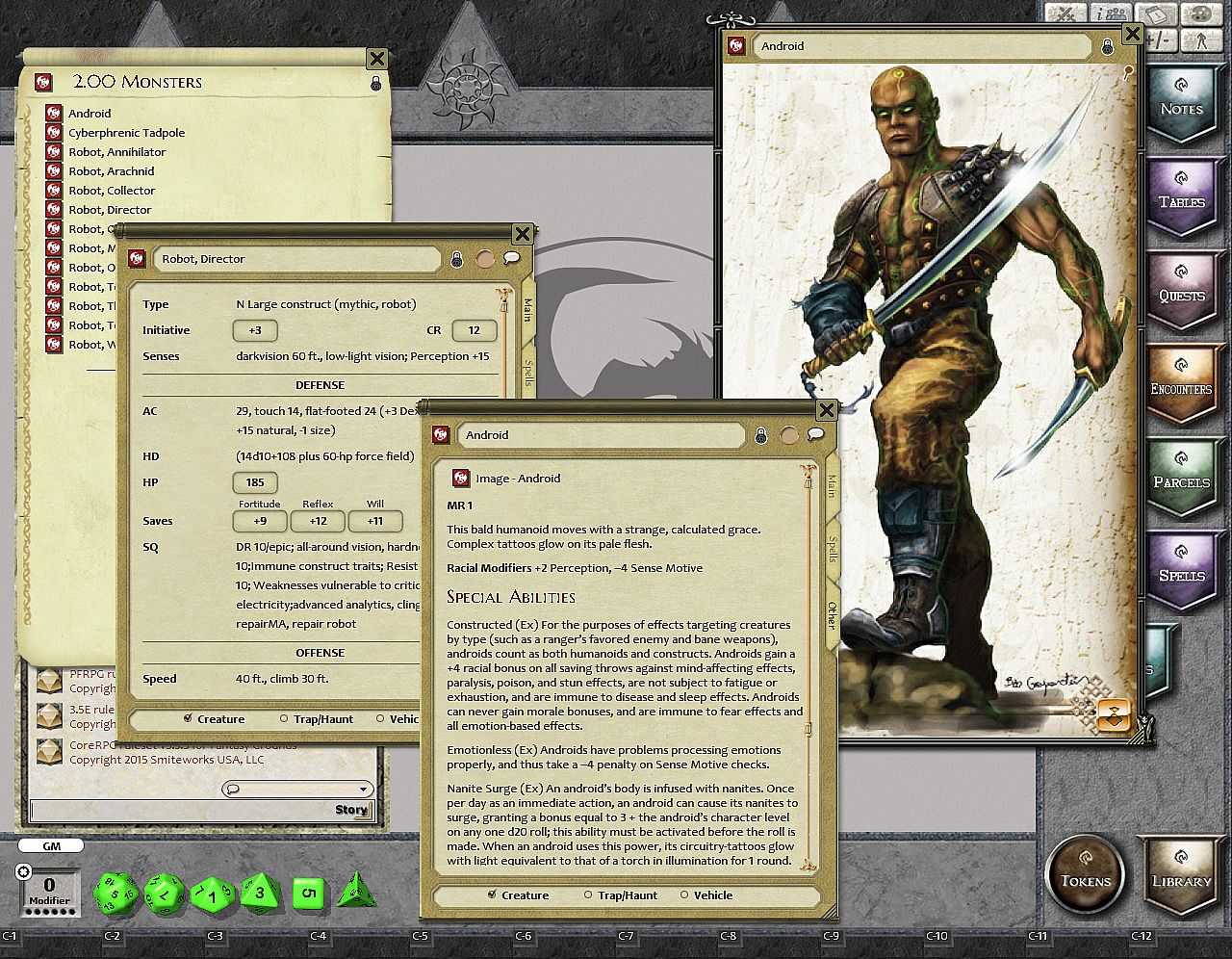Click speech bubble icon on Robot, Director sheet
The height and width of the screenshot is (959, 1232).
[512, 258]
